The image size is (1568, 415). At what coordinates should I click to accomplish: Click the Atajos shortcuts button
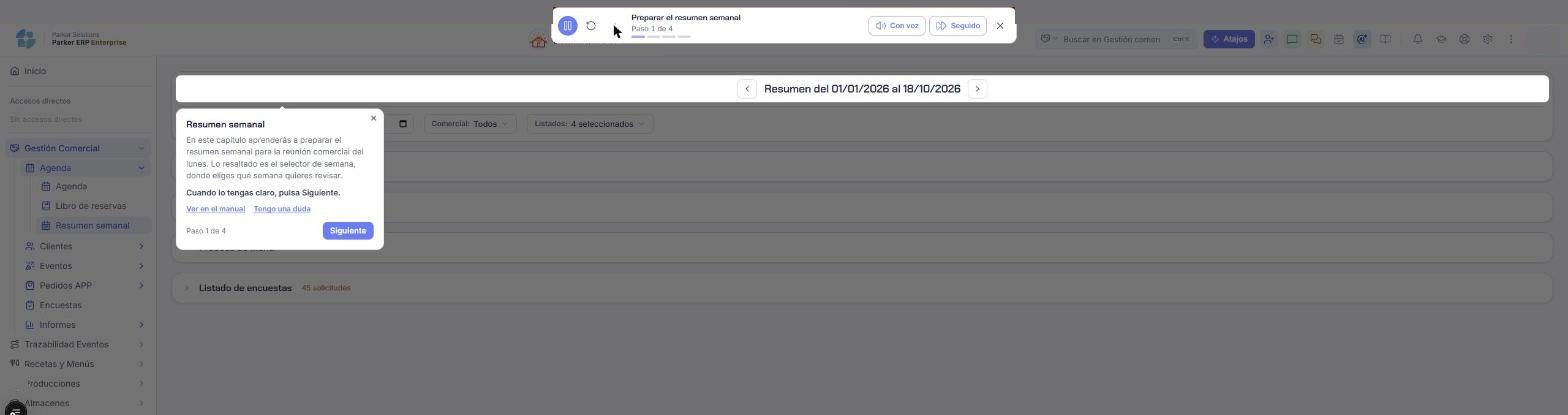coord(1229,39)
